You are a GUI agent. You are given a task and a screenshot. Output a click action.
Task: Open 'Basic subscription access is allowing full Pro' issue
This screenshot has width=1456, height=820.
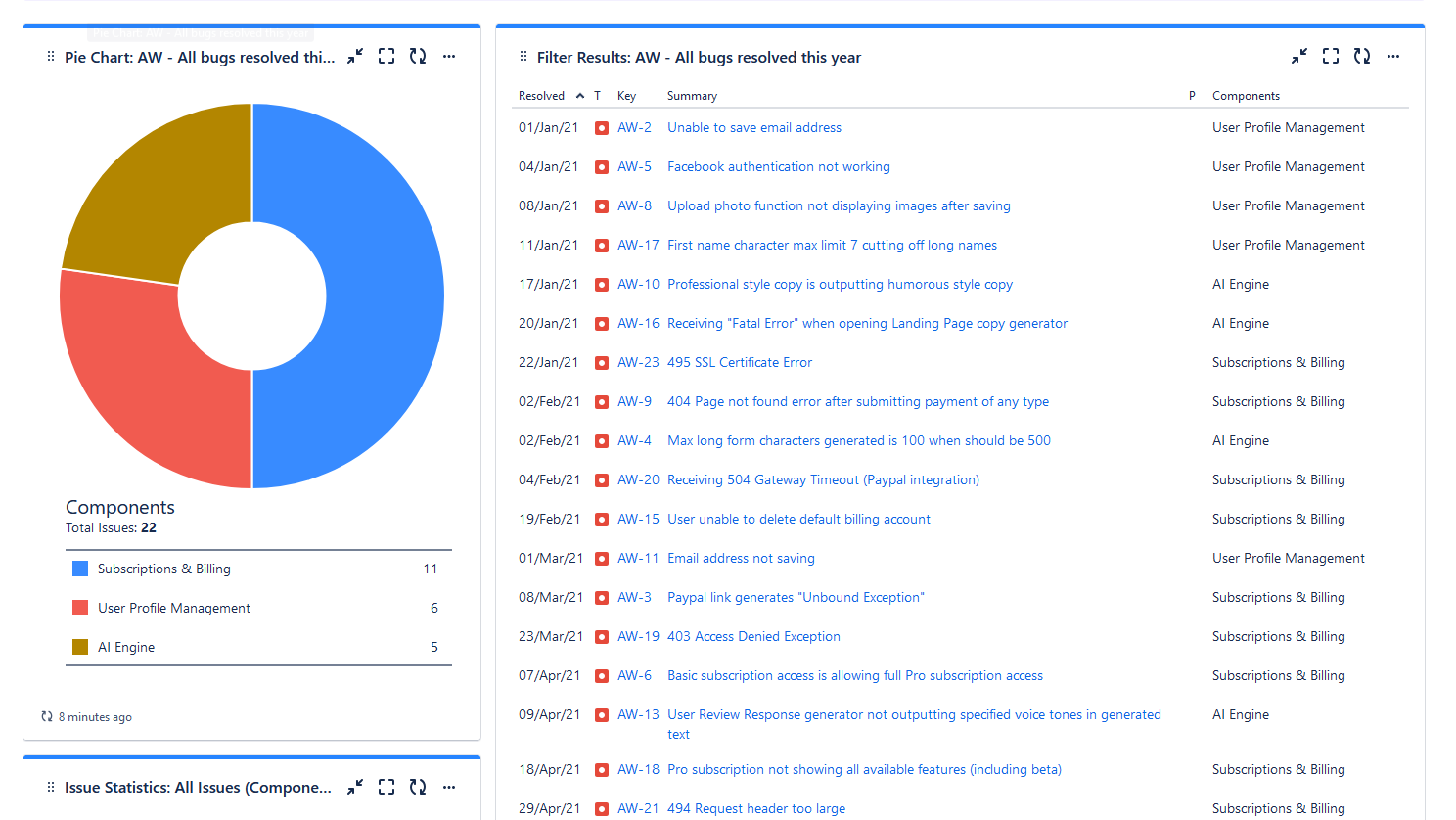point(855,675)
